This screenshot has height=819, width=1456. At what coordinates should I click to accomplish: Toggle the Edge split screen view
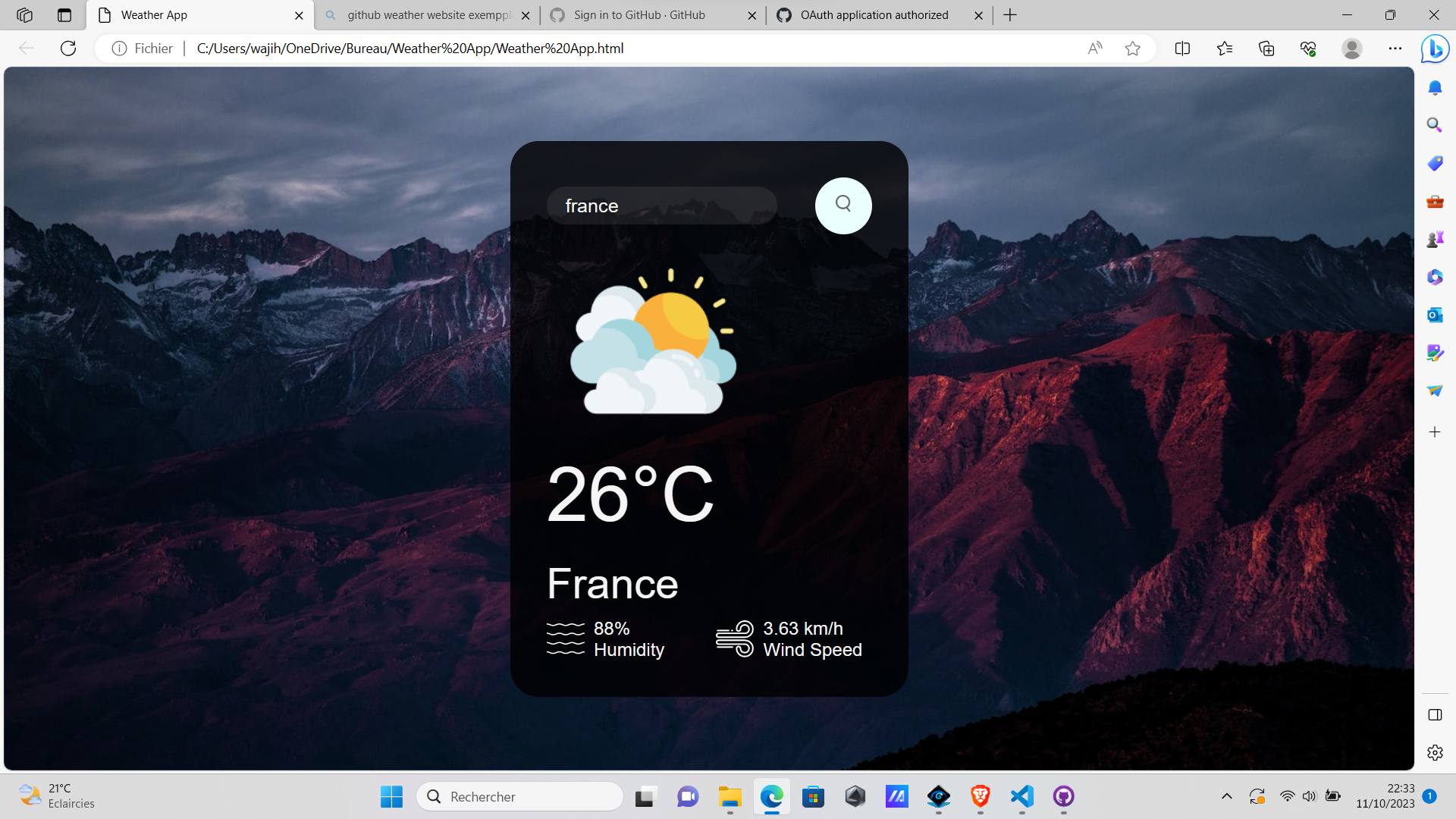[1183, 48]
